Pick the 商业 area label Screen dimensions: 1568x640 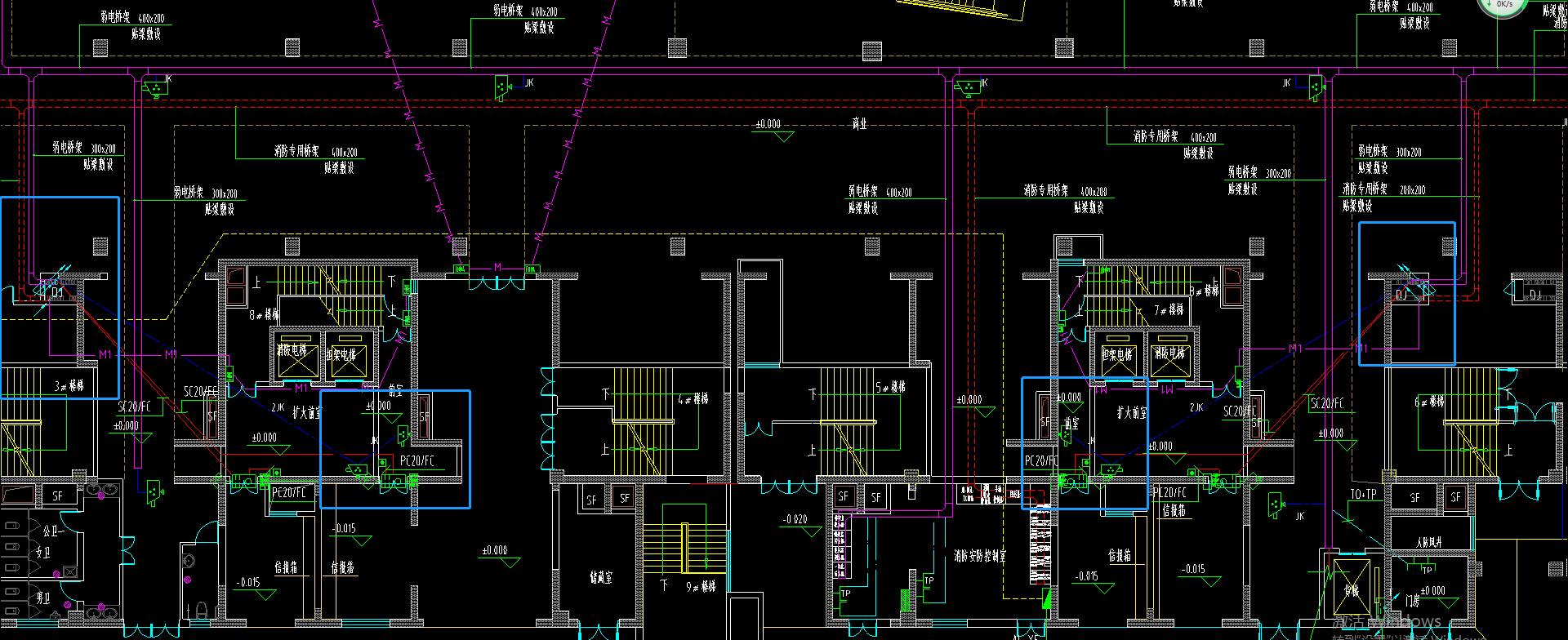pos(859,124)
